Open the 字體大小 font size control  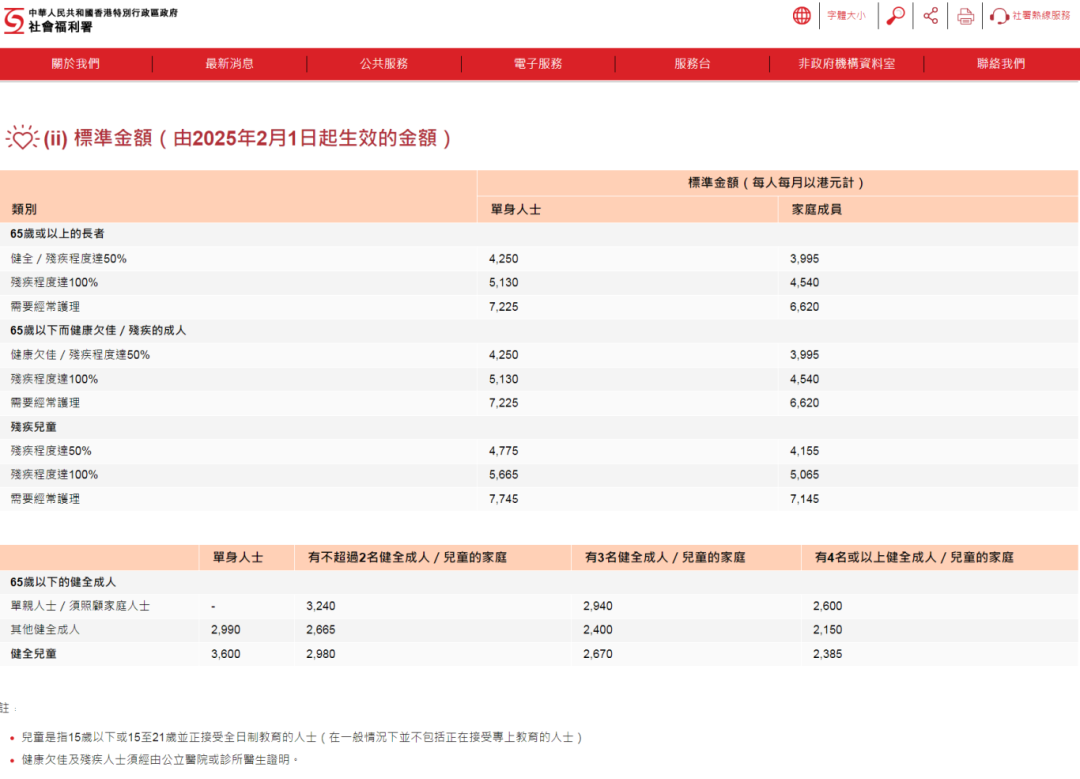coord(847,15)
